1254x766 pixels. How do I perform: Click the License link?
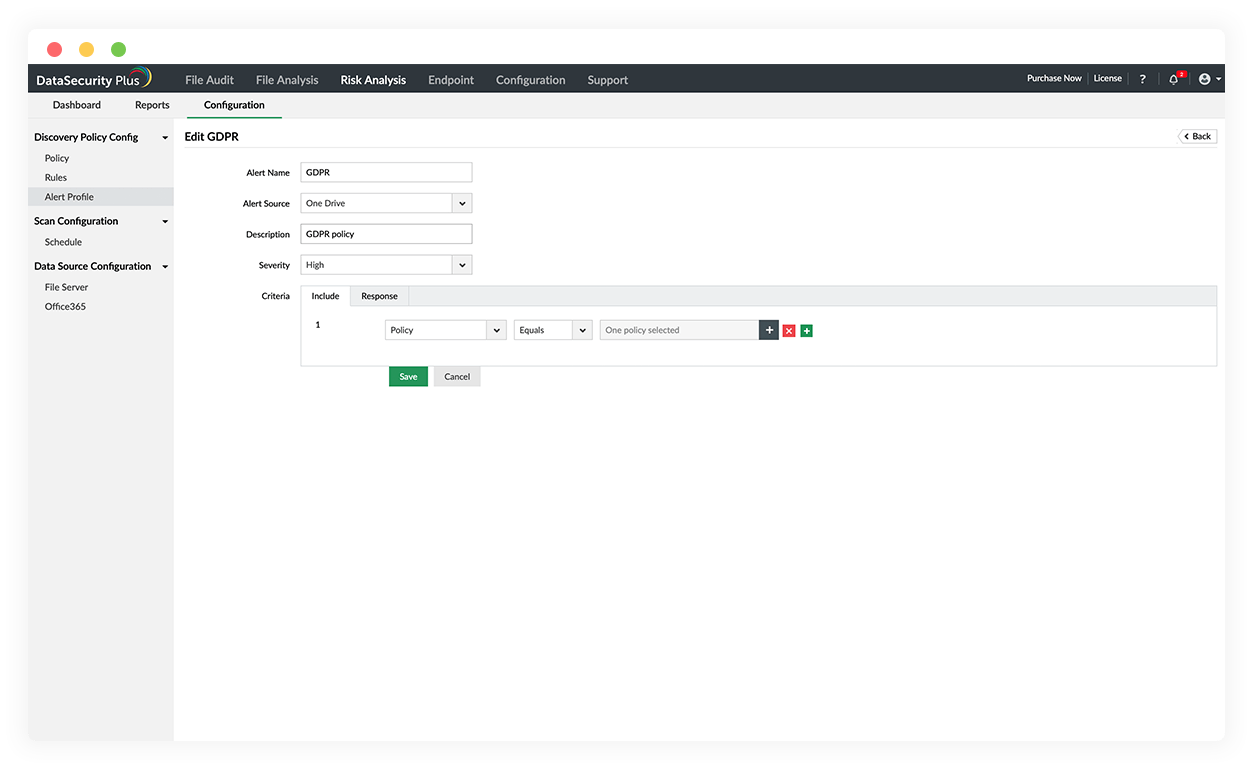[x=1107, y=78]
